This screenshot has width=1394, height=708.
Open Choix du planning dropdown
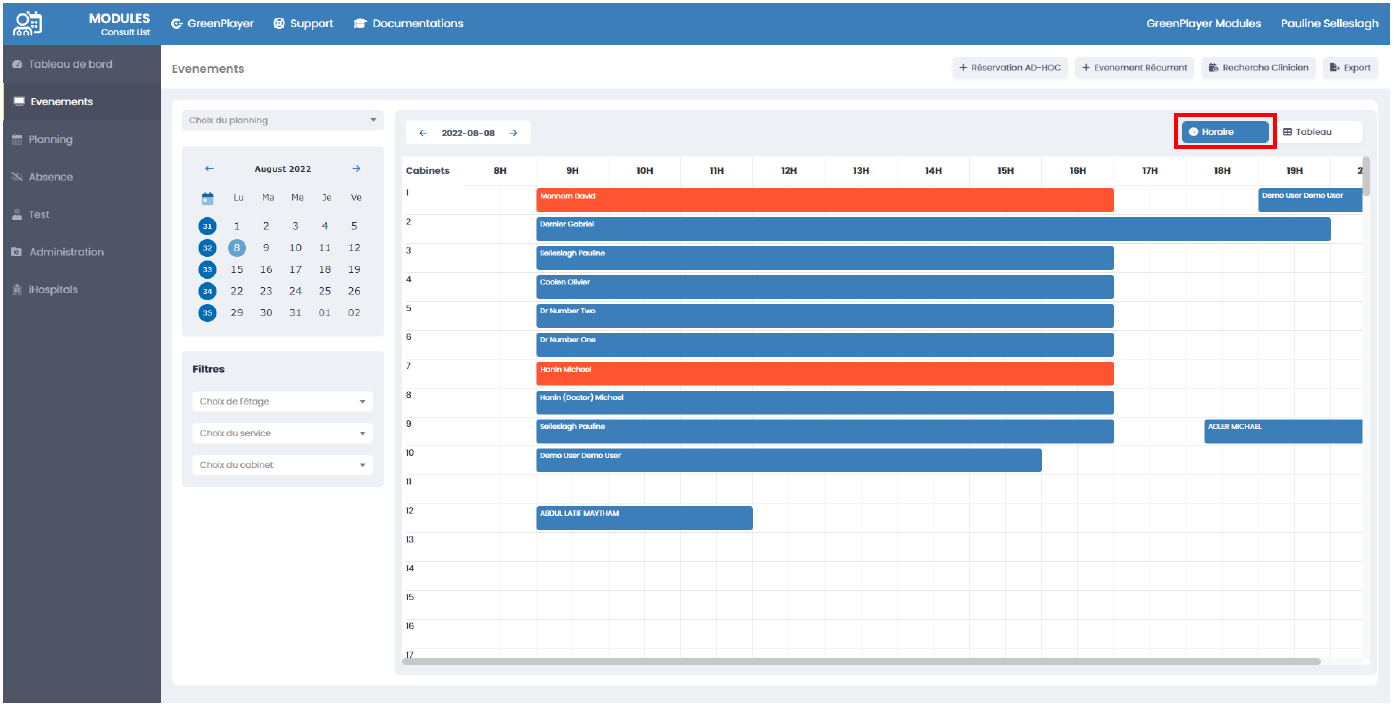click(283, 121)
